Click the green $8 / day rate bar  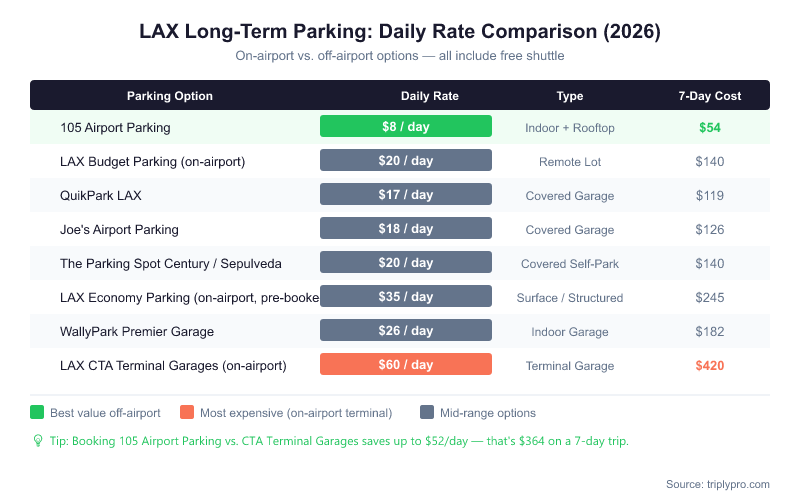click(x=406, y=127)
